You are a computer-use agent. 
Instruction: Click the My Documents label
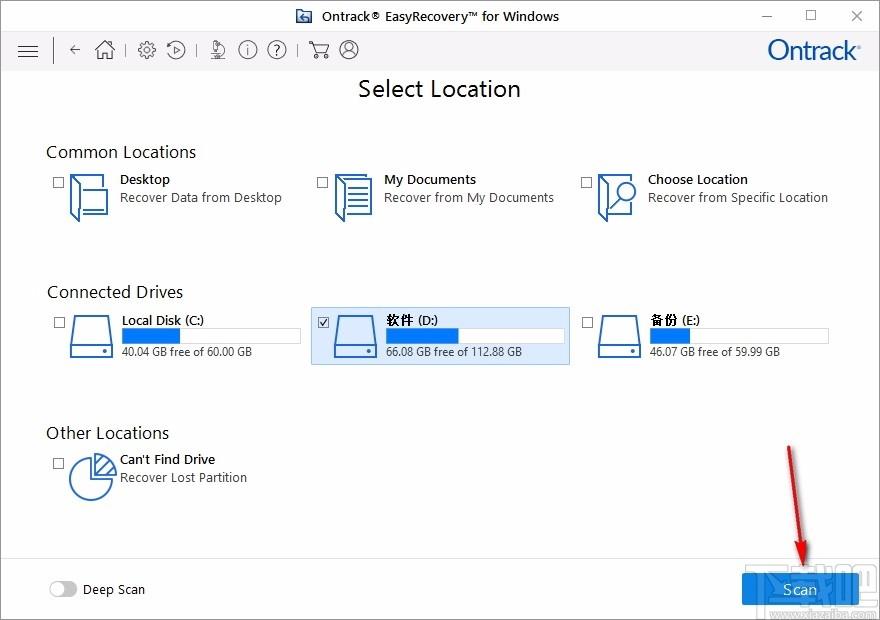point(430,180)
